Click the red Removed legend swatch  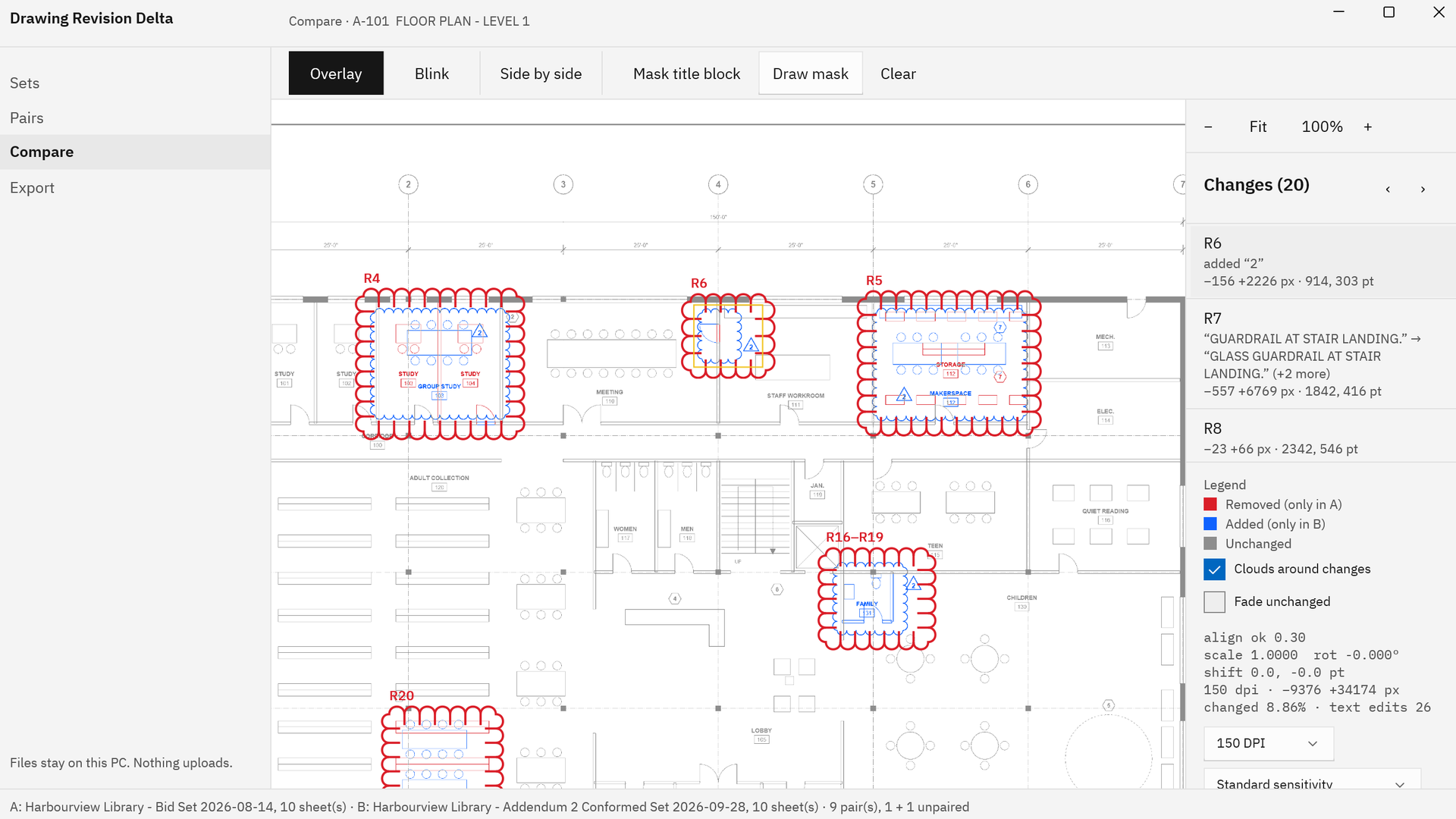tap(1210, 504)
